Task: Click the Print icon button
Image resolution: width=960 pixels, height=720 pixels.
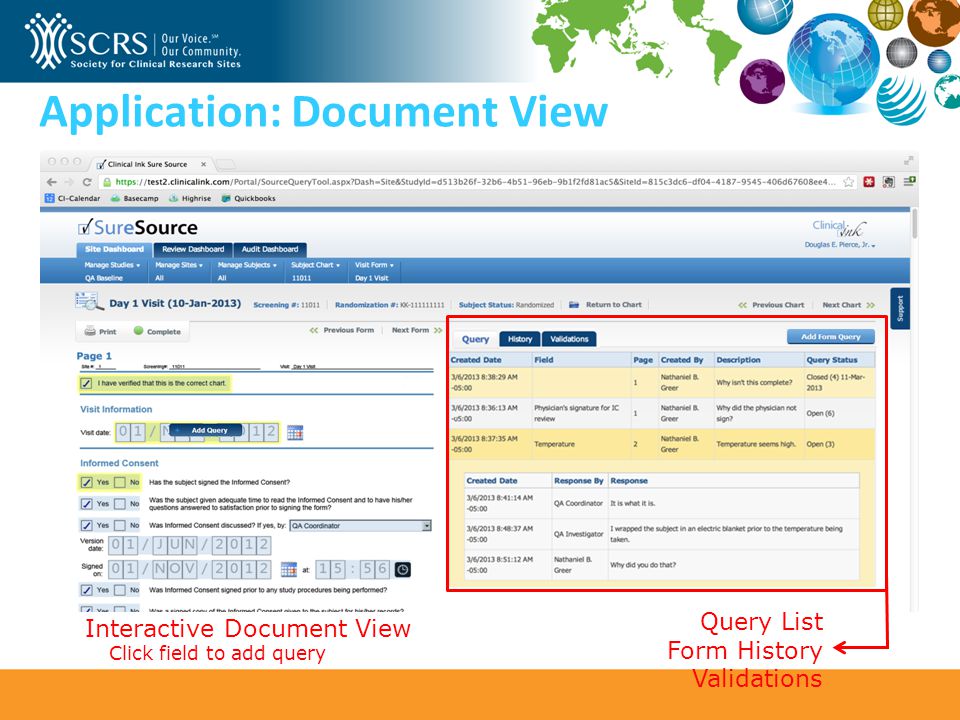Action: pos(100,331)
